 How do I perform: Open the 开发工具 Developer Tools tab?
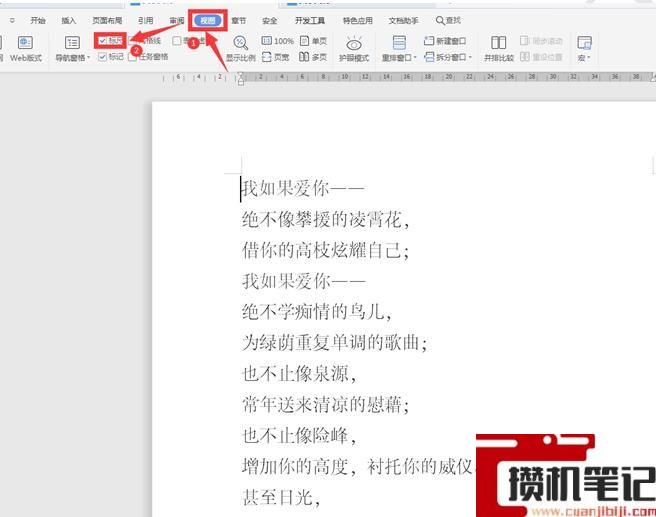pyautogui.click(x=310, y=20)
